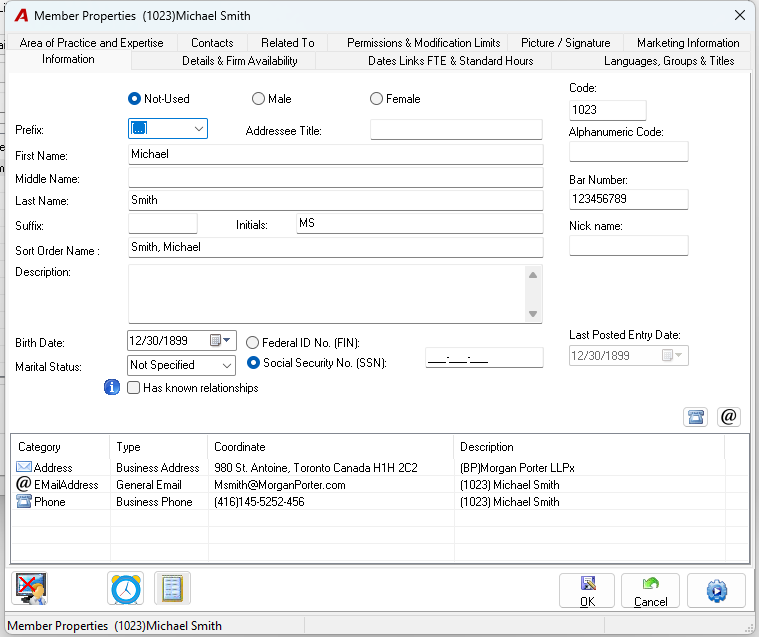This screenshot has width=759, height=637.
Task: Click the phone coordinate icon button
Action: (695, 417)
